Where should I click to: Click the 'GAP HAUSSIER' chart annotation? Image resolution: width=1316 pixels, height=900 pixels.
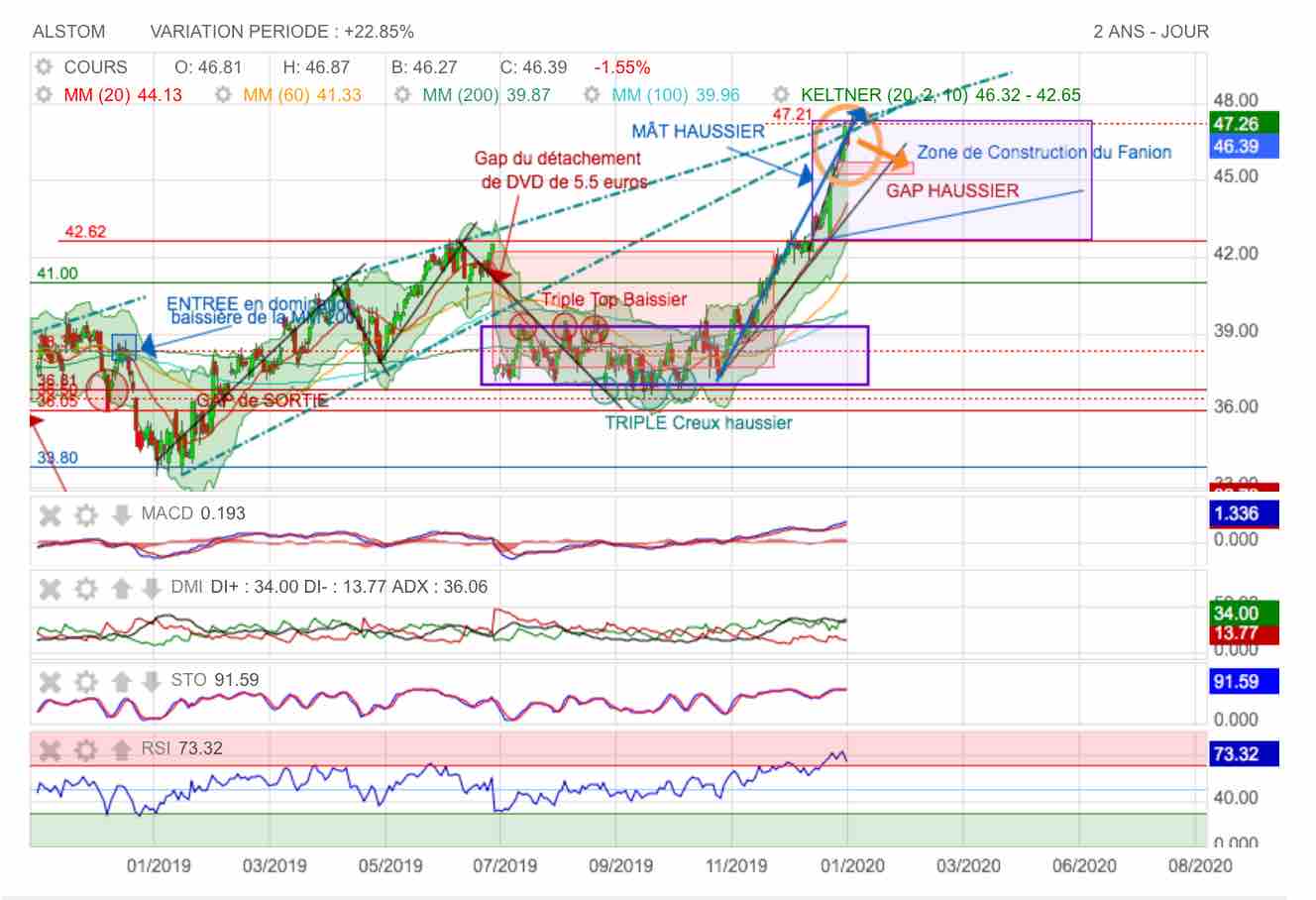[x=952, y=190]
